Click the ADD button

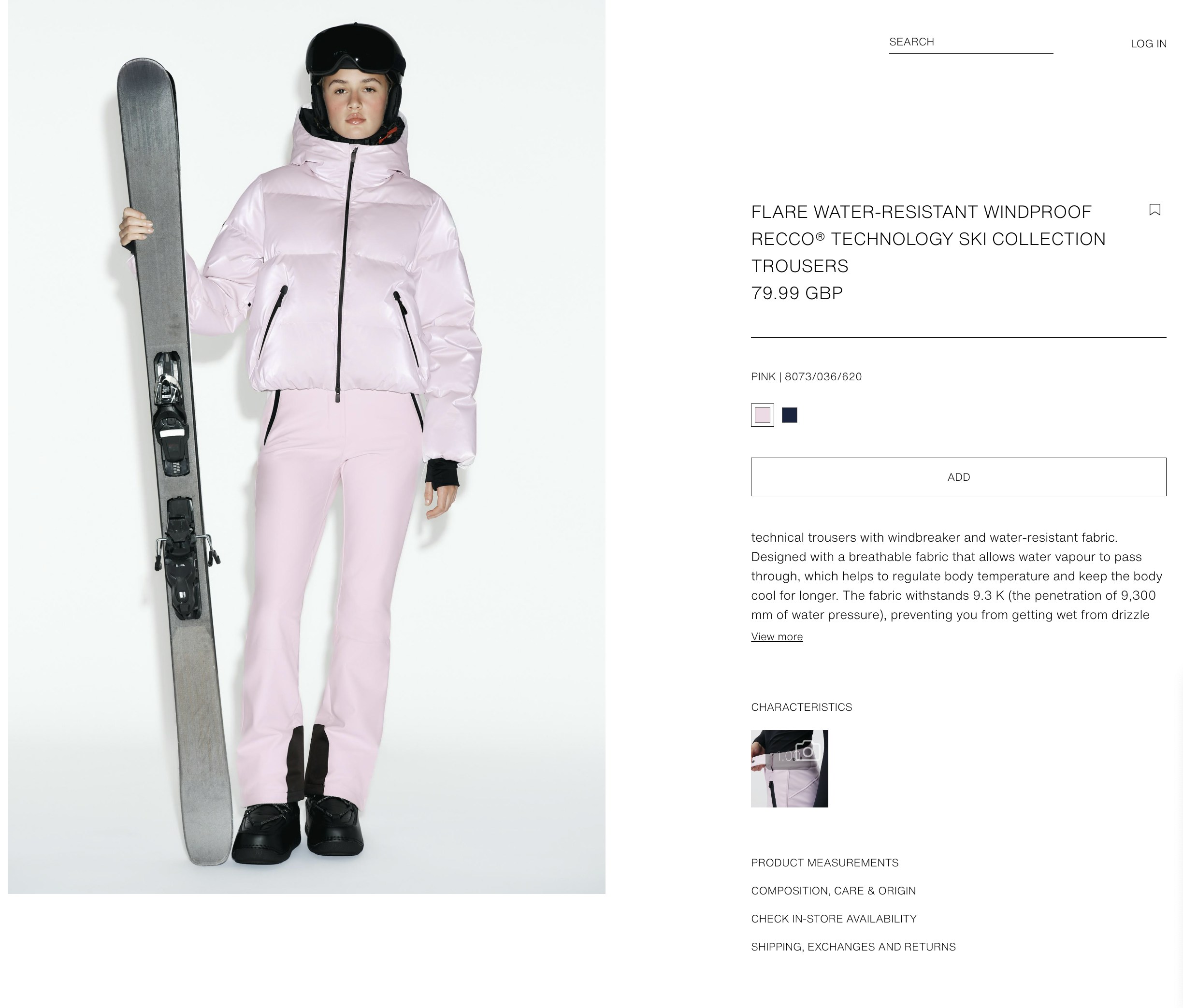(x=958, y=476)
